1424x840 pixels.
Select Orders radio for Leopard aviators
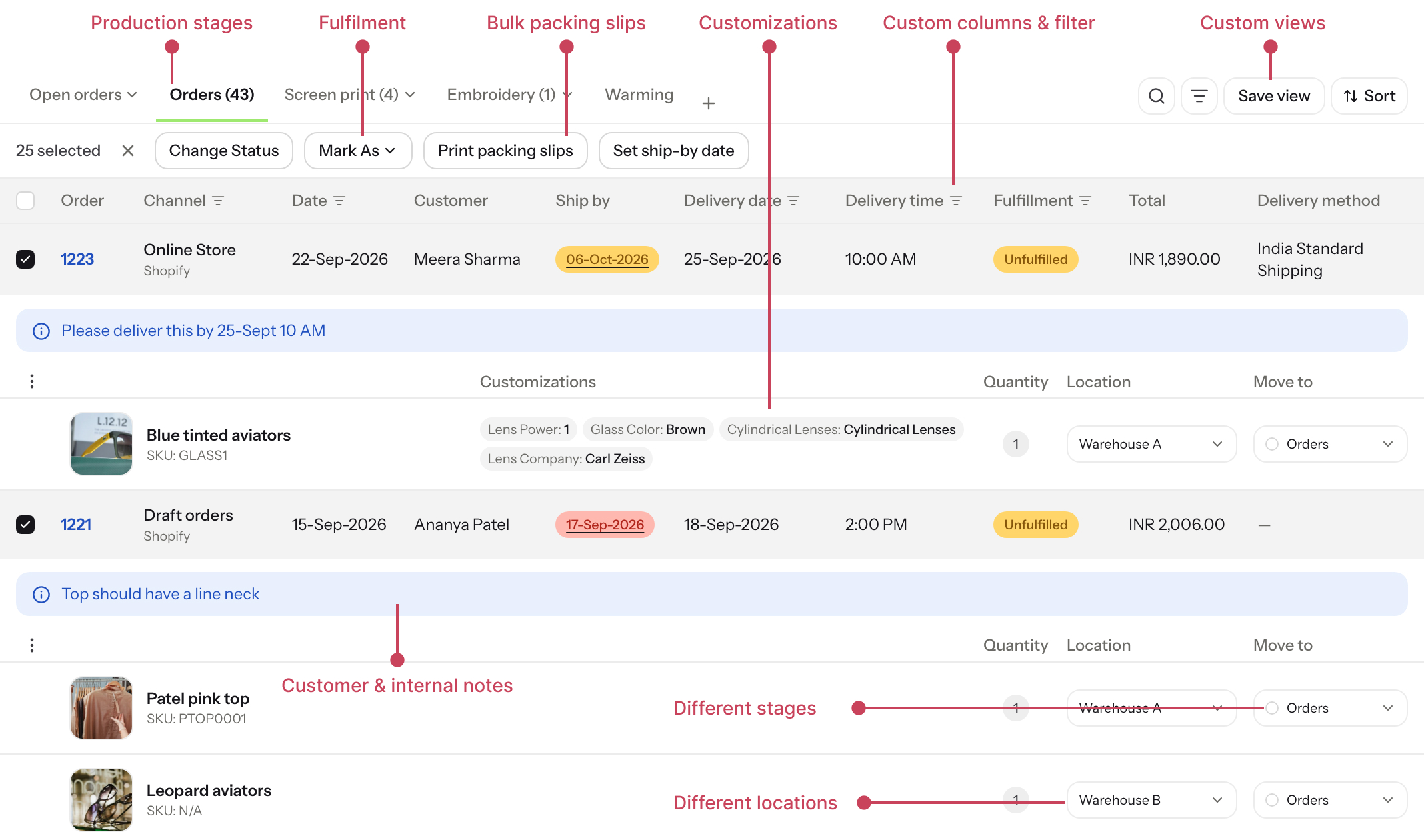coord(1272,800)
